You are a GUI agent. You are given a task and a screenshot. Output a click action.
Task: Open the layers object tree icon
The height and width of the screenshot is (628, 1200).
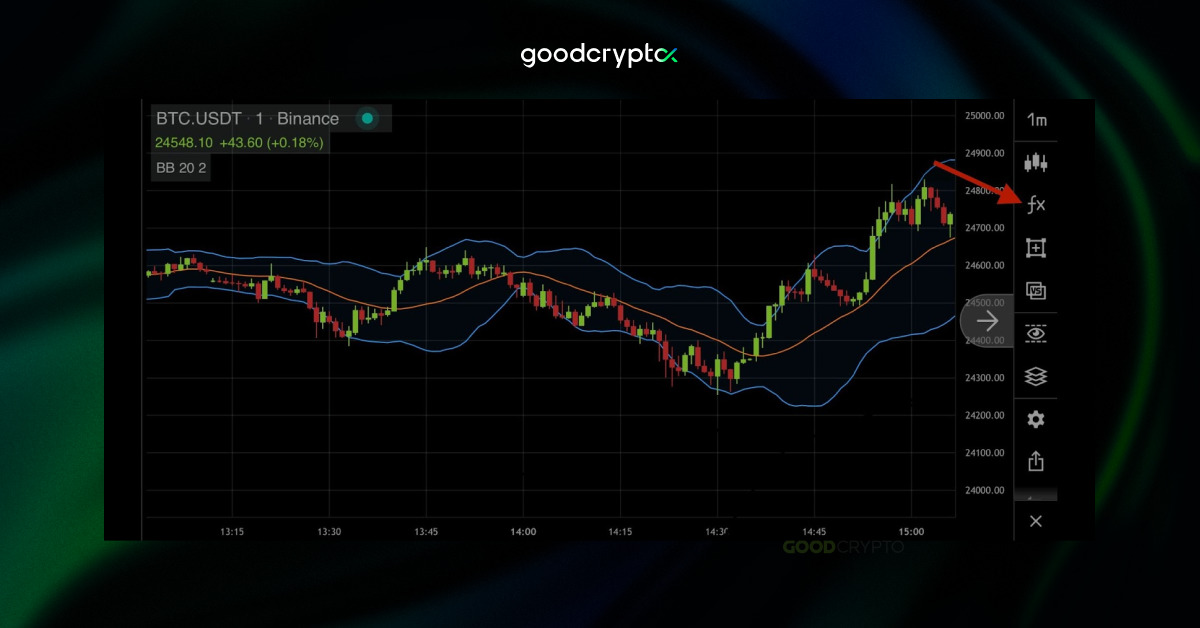1036,376
